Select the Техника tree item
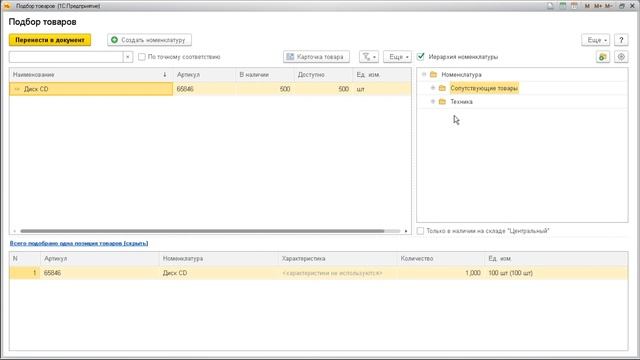The height and width of the screenshot is (360, 640). (461, 102)
